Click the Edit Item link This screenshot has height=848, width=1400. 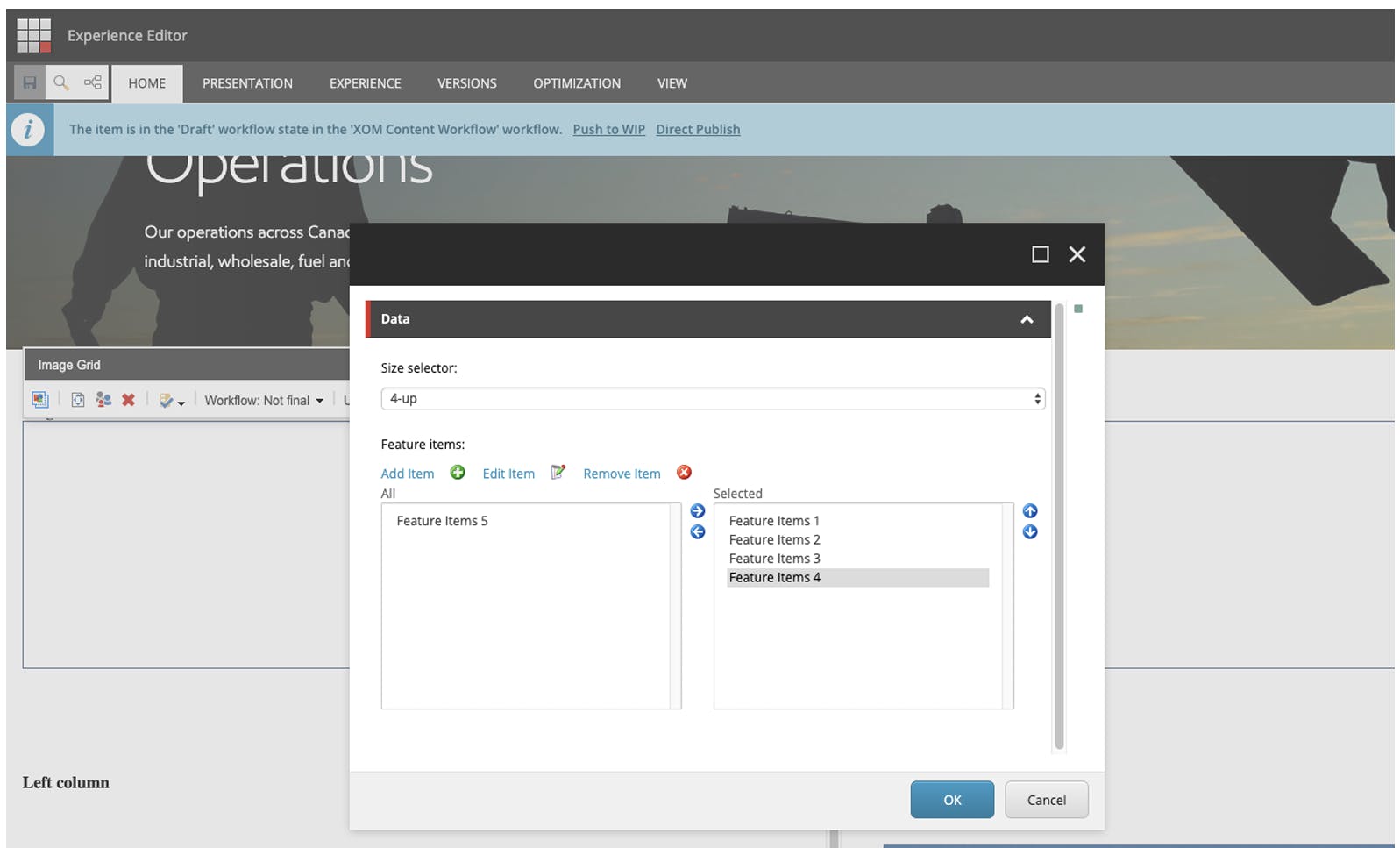point(508,474)
